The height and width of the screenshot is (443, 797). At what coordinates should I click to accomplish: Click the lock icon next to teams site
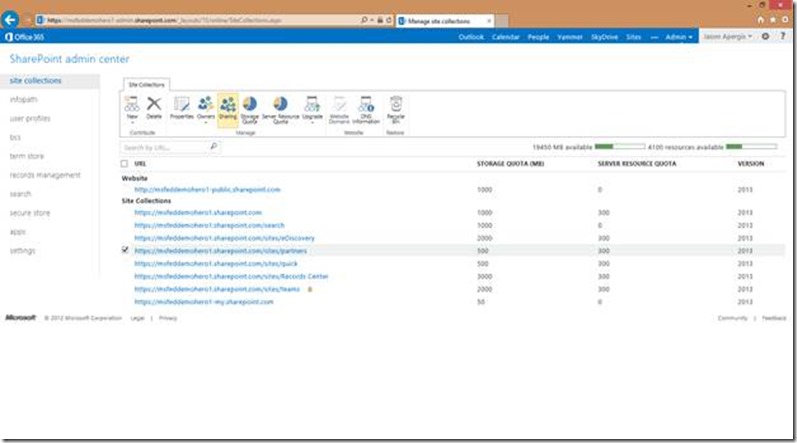tap(310, 289)
